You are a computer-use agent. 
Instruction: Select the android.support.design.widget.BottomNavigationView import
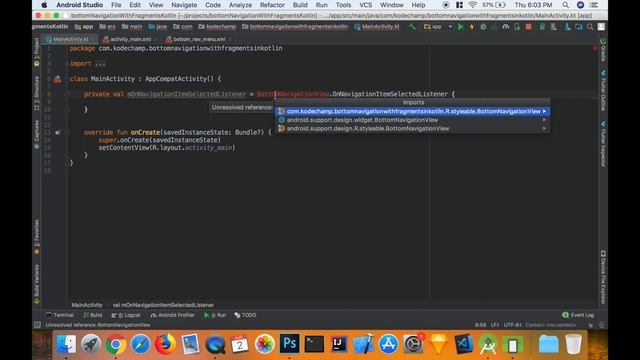[x=413, y=120]
